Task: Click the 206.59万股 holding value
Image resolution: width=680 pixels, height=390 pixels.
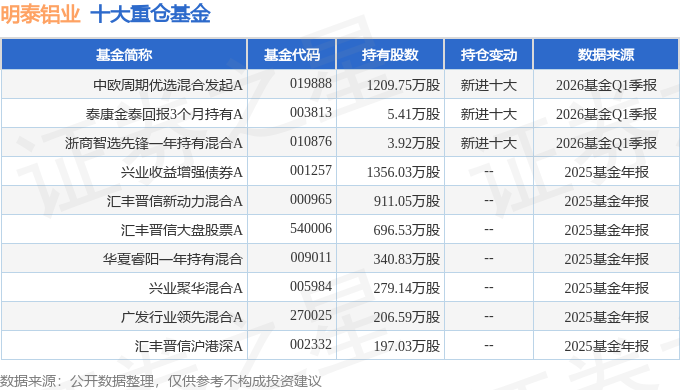Action: [407, 317]
